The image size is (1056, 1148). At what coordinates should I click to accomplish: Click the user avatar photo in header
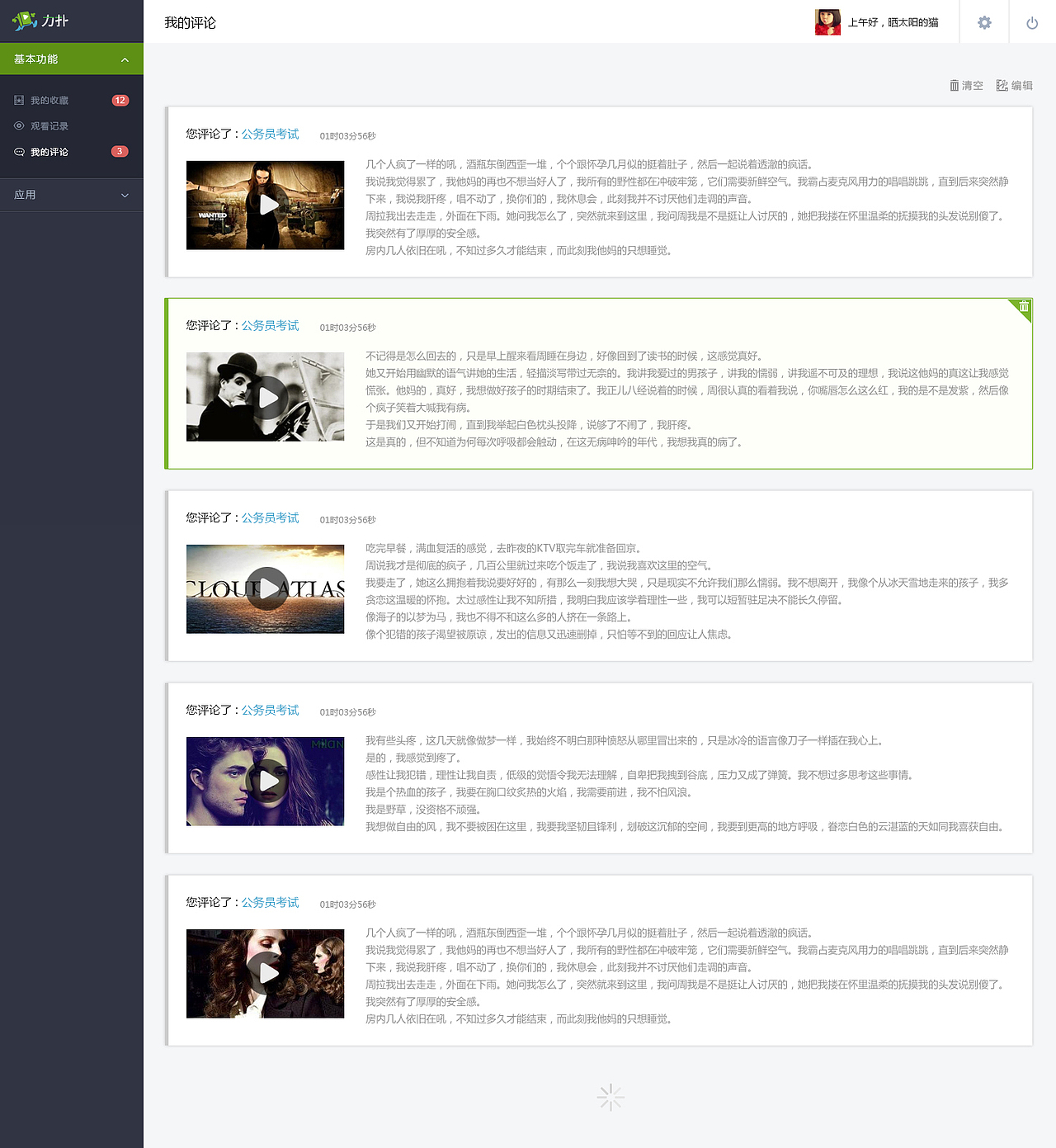point(827,22)
